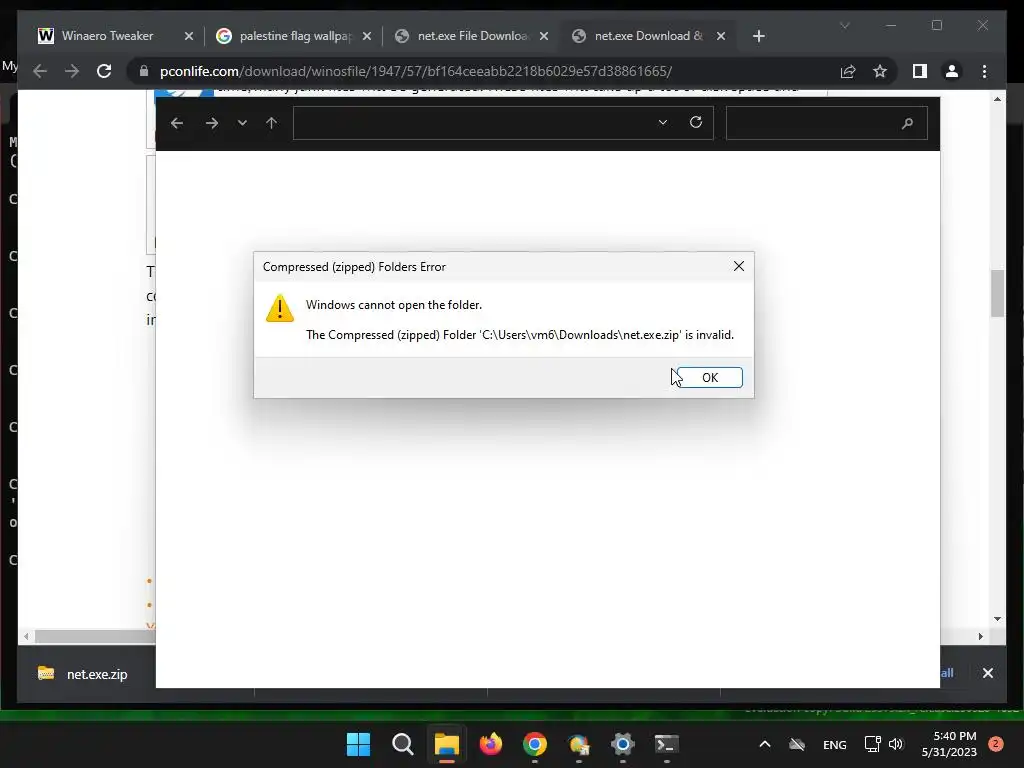Reload the pconlife page in Chrome
The height and width of the screenshot is (768, 1024).
pos(104,71)
